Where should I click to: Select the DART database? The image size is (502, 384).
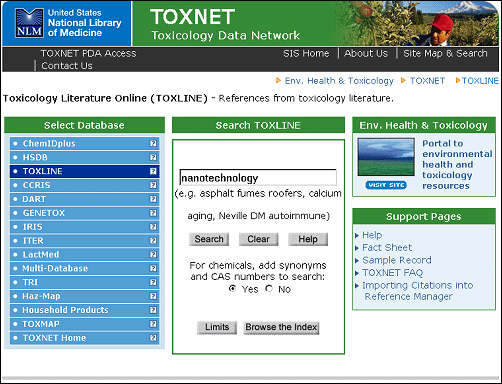(x=84, y=199)
